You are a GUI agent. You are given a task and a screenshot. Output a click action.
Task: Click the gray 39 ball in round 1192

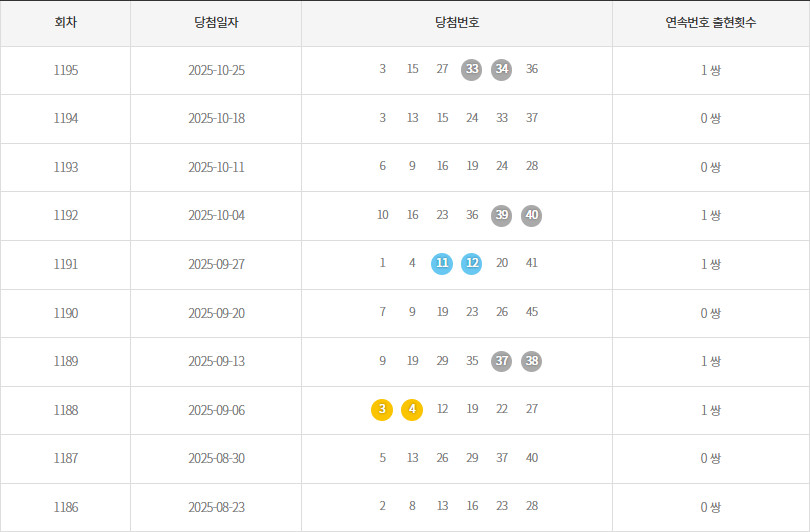(x=502, y=216)
